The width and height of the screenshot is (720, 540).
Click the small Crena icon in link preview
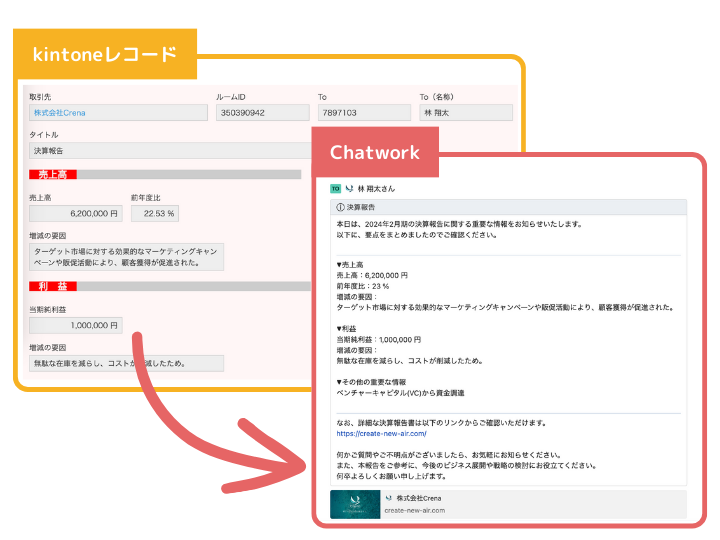[389, 498]
